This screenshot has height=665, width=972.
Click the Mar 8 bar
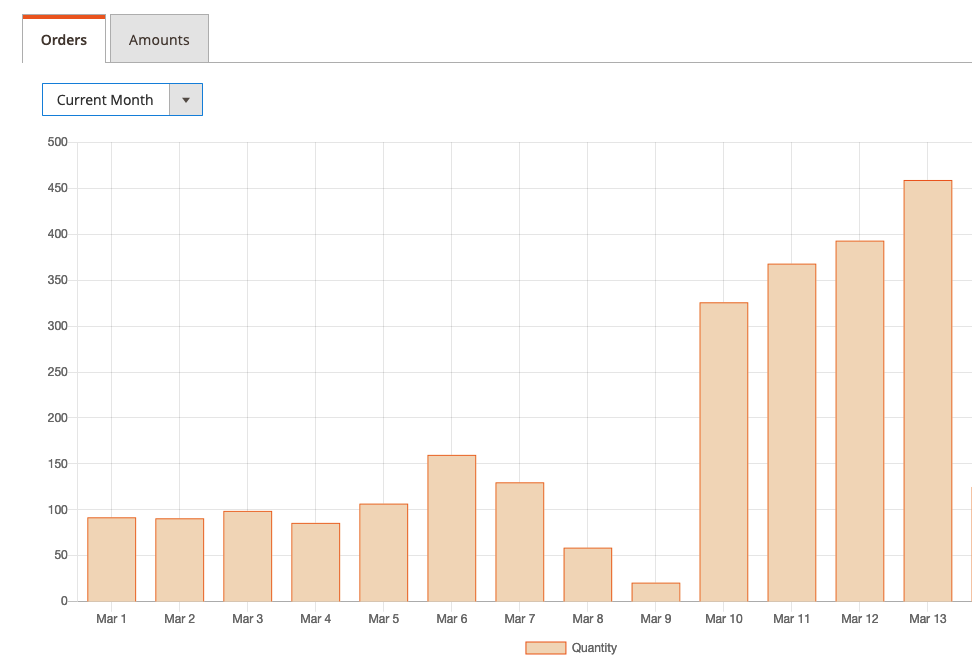point(587,575)
